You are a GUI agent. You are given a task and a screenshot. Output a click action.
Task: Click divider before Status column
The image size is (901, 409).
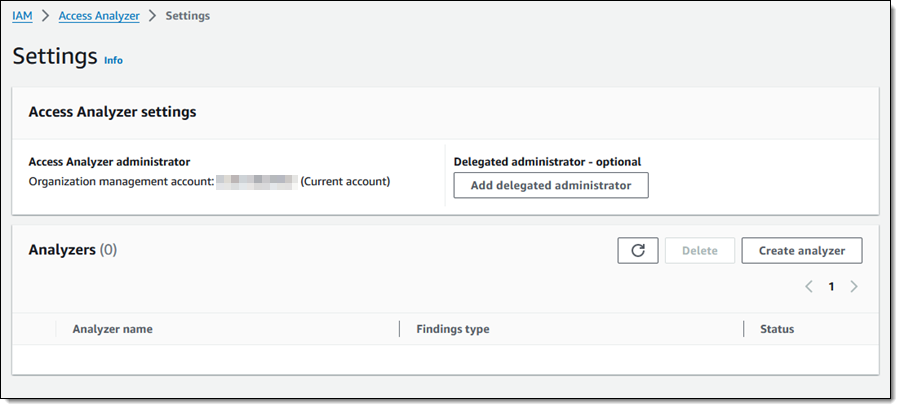744,329
